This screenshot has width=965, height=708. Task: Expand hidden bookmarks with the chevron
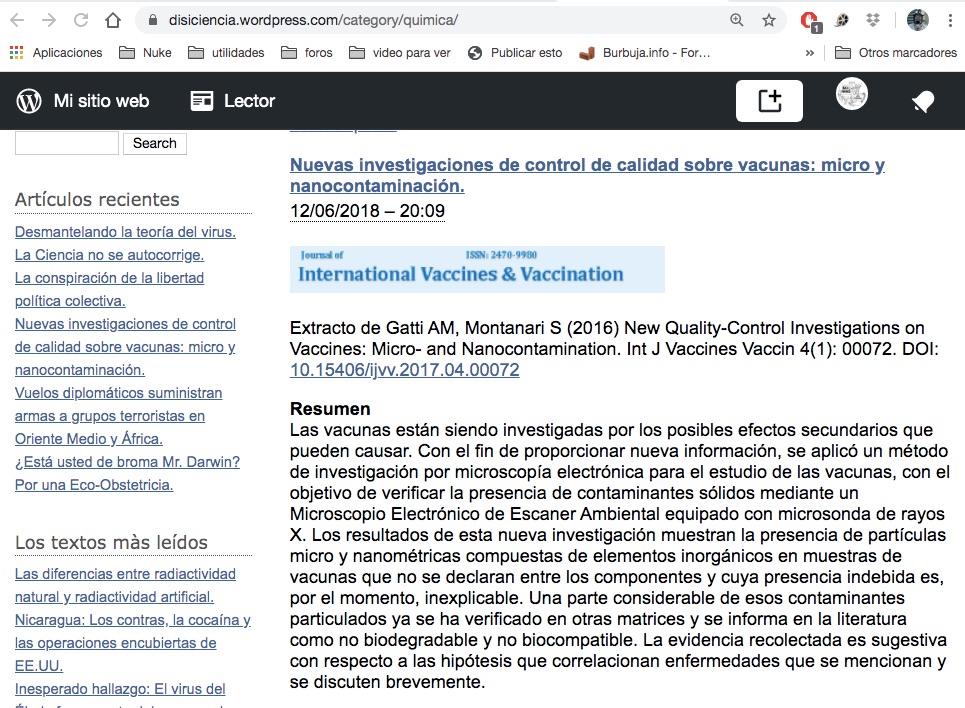click(x=810, y=53)
